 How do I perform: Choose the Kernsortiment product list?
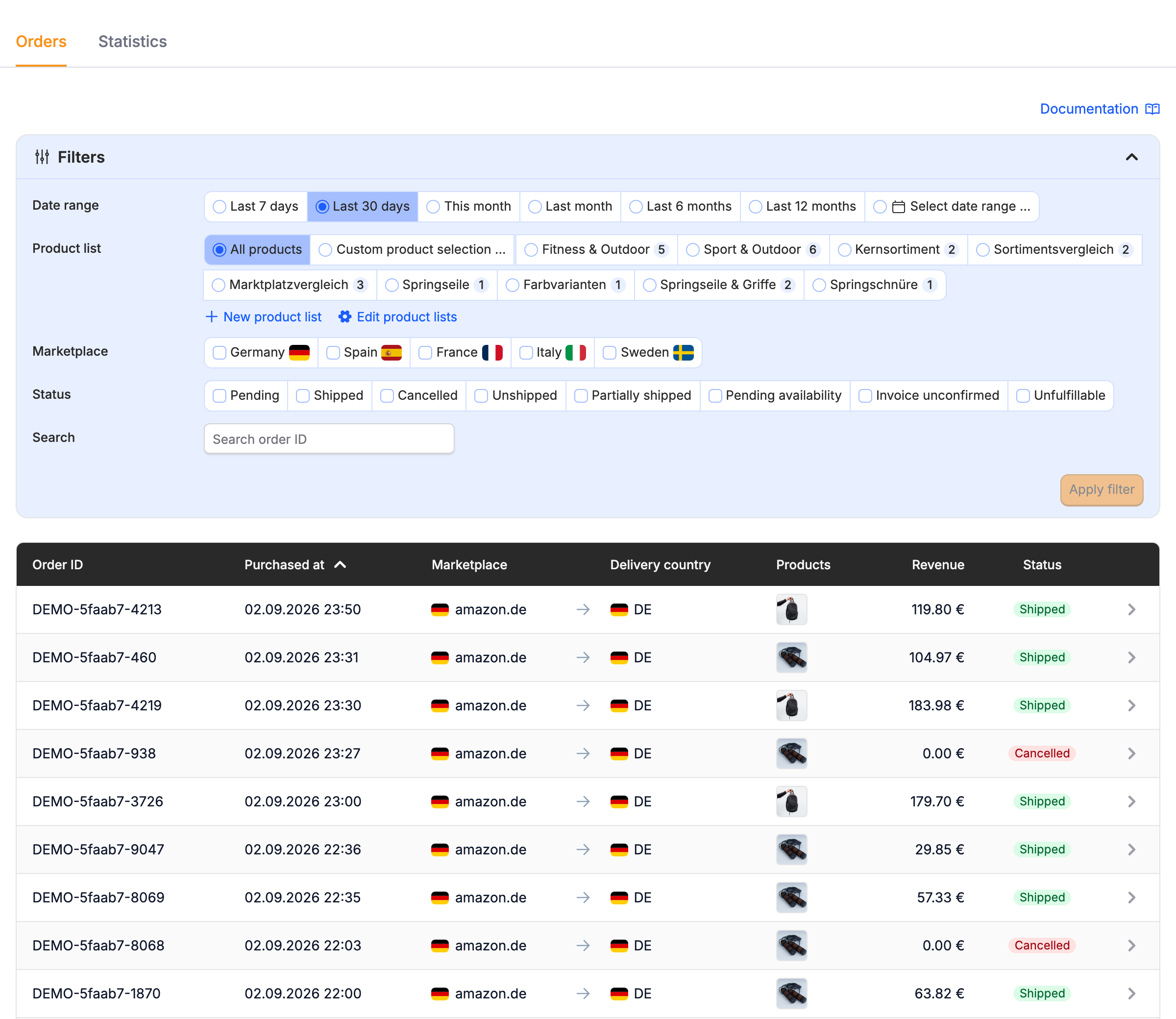coord(899,250)
